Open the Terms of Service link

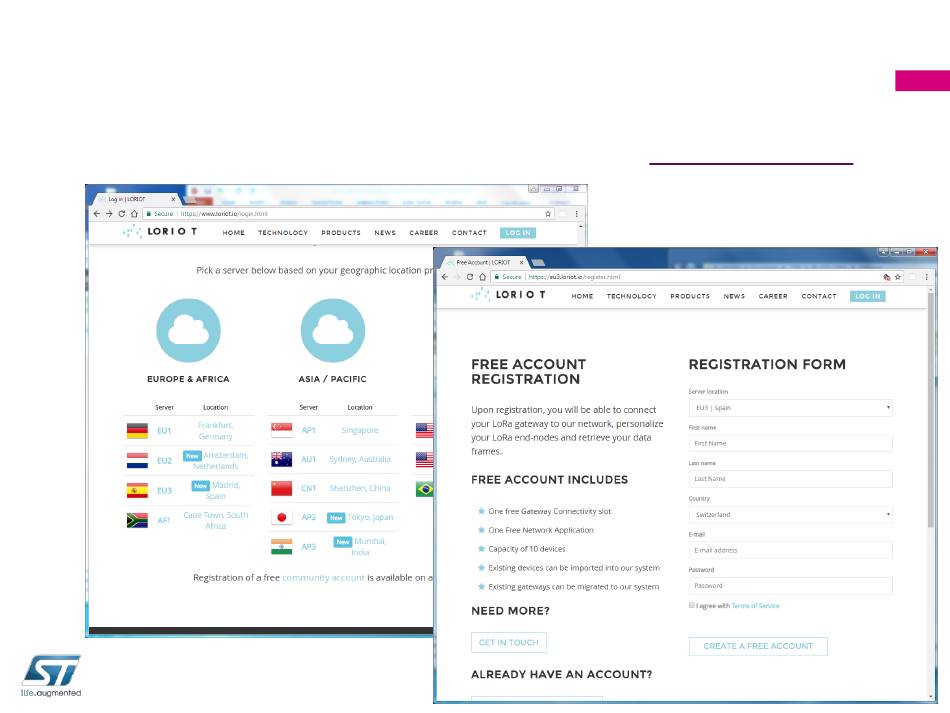tap(756, 606)
